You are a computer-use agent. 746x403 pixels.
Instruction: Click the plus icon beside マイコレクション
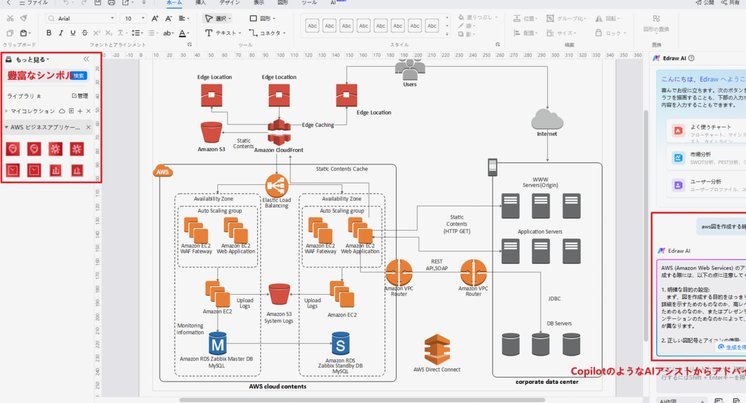pos(80,111)
